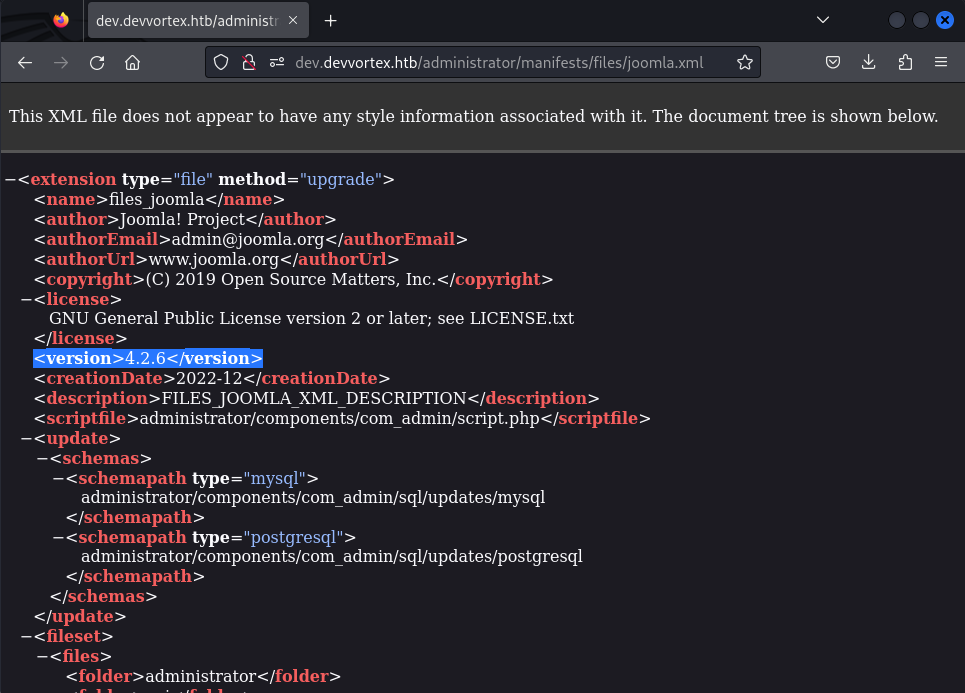Click the GNU General Public License text
Image resolution: width=965 pixels, height=693 pixels.
[x=311, y=318]
